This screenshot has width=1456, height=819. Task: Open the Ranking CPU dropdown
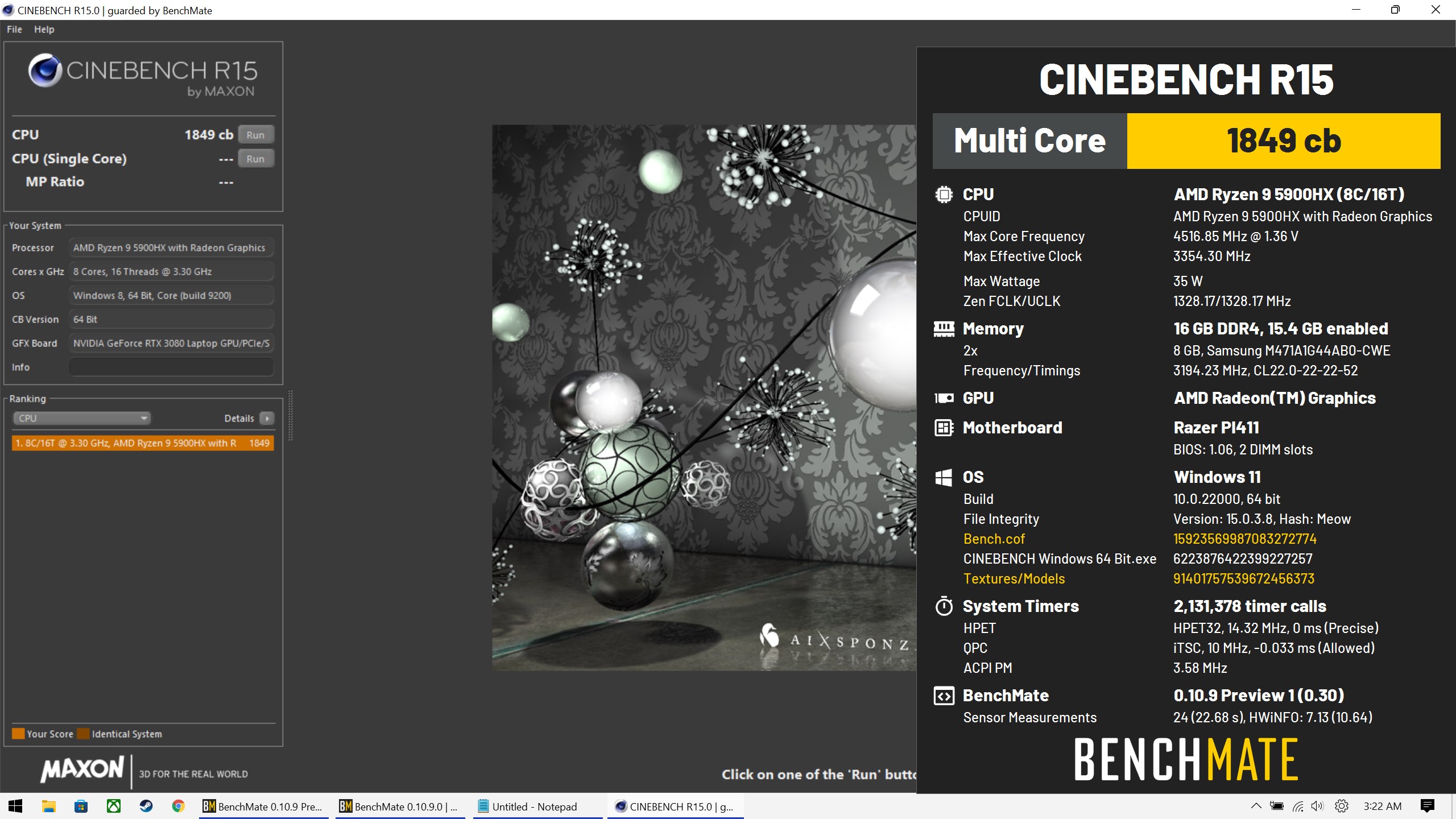[x=81, y=418]
